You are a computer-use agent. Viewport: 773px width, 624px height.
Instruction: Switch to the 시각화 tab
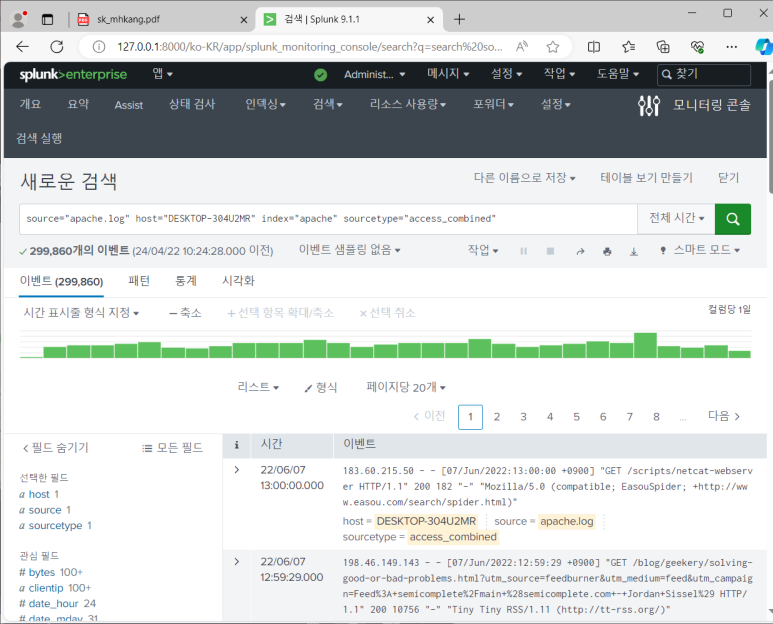click(238, 281)
